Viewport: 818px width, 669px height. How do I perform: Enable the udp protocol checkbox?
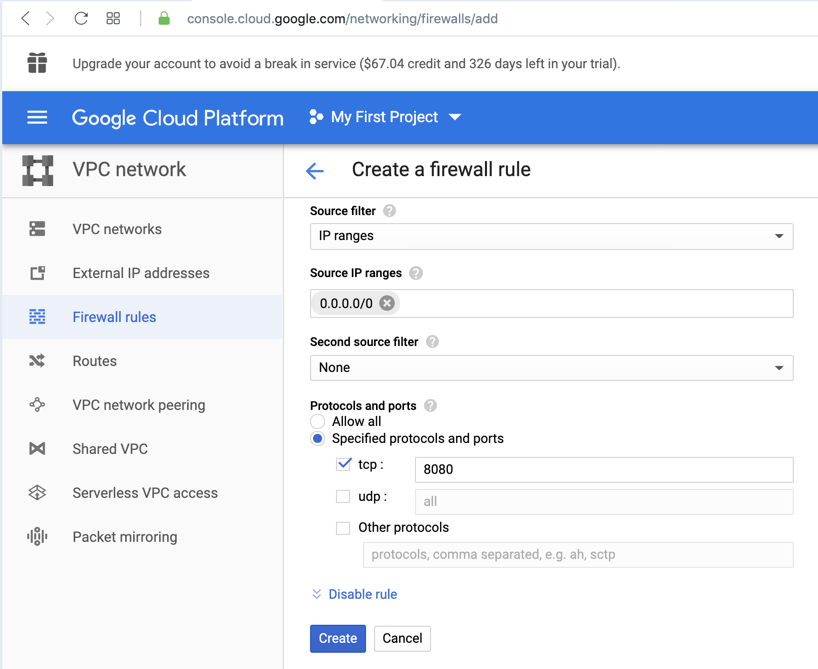click(x=344, y=496)
